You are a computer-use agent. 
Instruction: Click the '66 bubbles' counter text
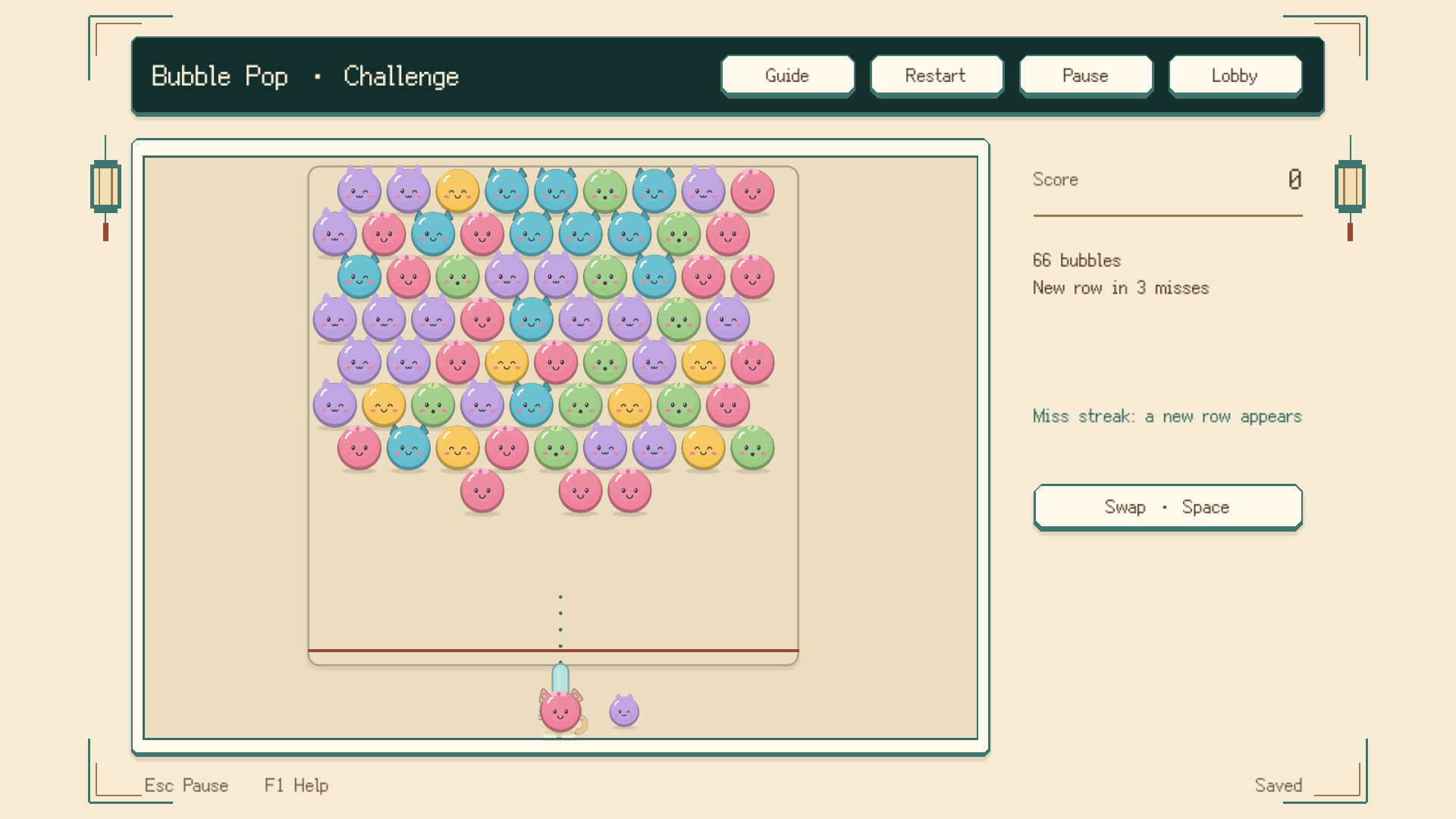(x=1077, y=260)
